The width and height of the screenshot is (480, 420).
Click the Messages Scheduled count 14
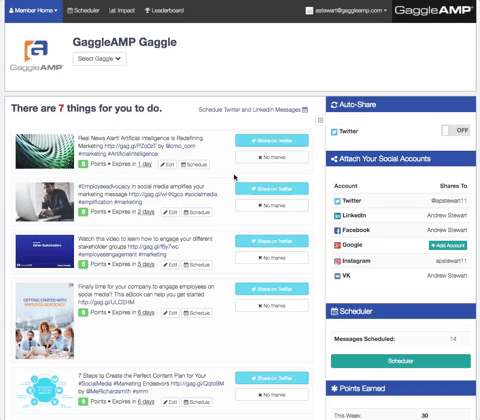tap(453, 339)
